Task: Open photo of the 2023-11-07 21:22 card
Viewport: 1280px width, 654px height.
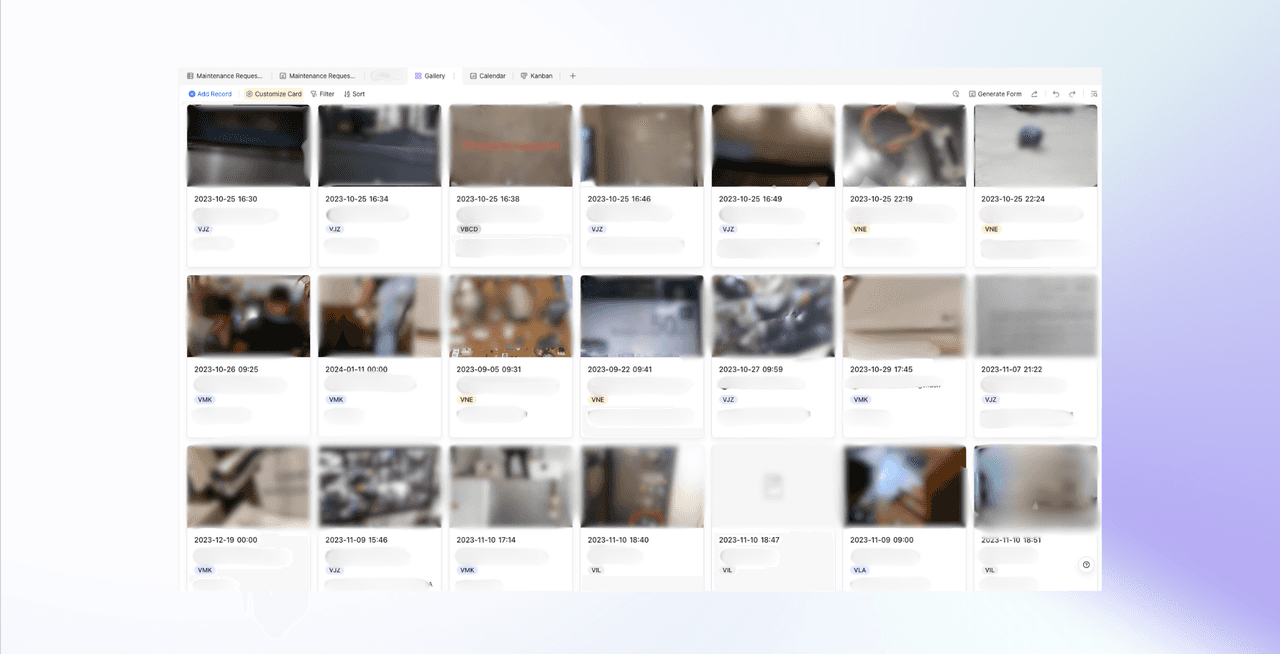Action: (1035, 316)
